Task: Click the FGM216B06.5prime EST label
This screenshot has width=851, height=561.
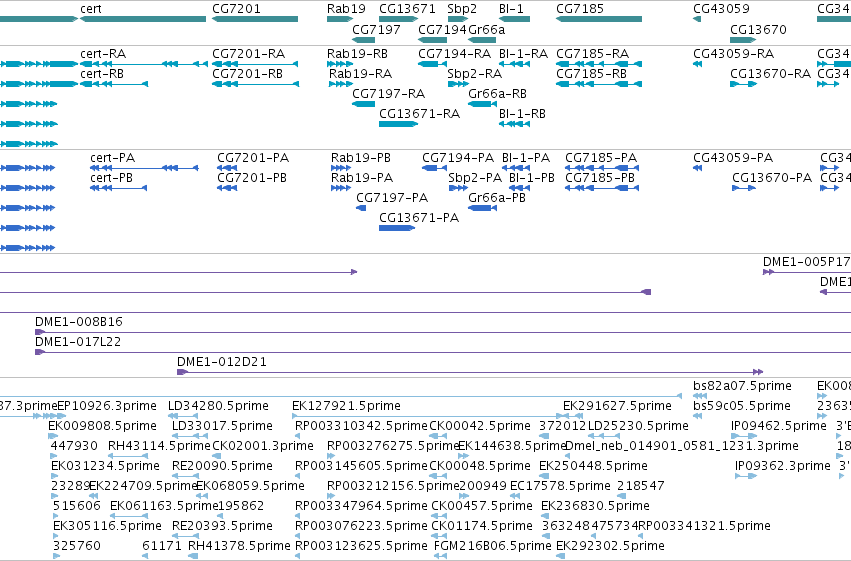Action: 493,546
